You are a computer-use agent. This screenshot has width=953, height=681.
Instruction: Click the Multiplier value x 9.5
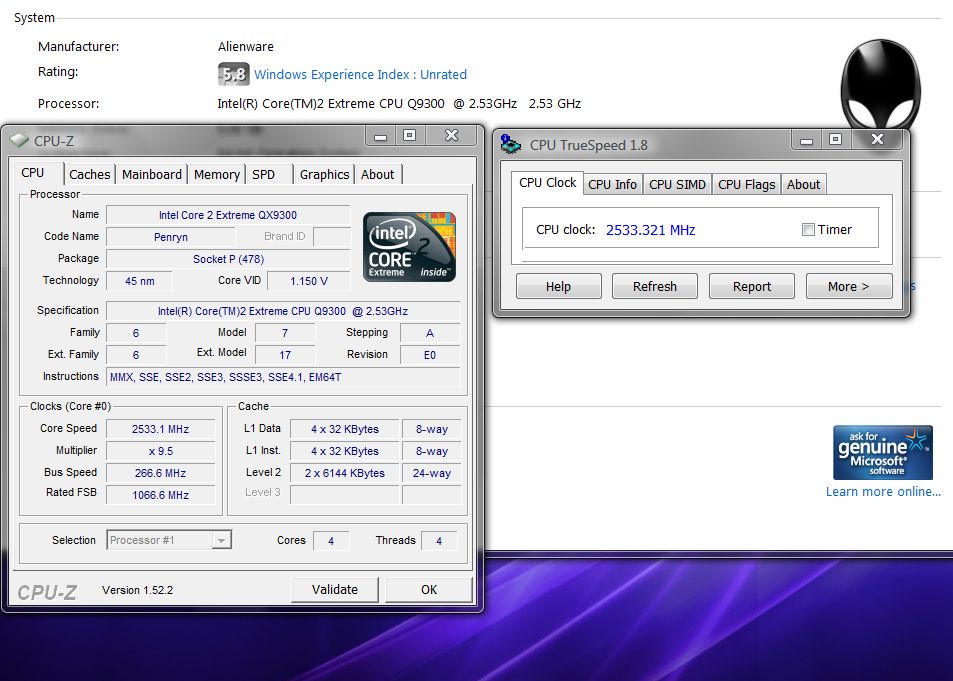pyautogui.click(x=160, y=451)
